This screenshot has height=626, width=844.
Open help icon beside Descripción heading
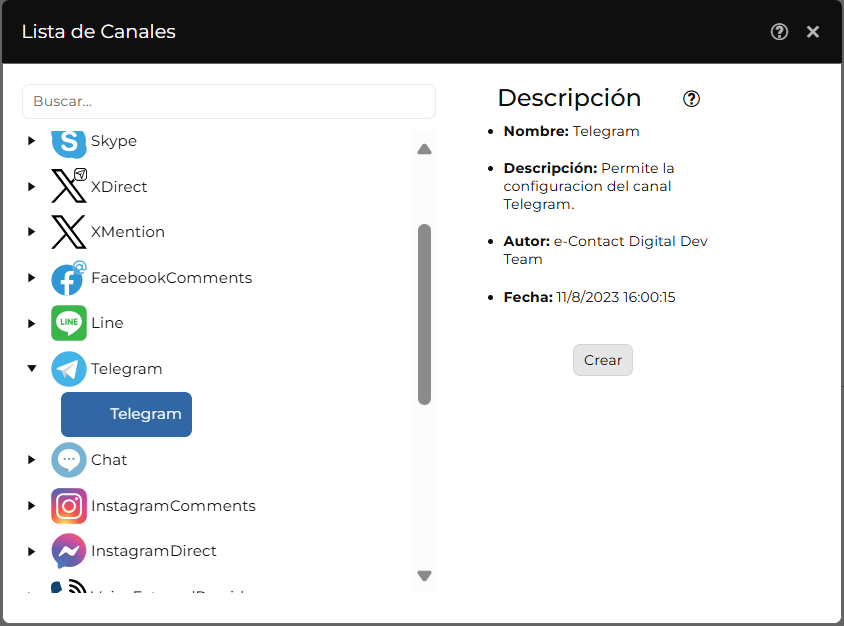(691, 99)
